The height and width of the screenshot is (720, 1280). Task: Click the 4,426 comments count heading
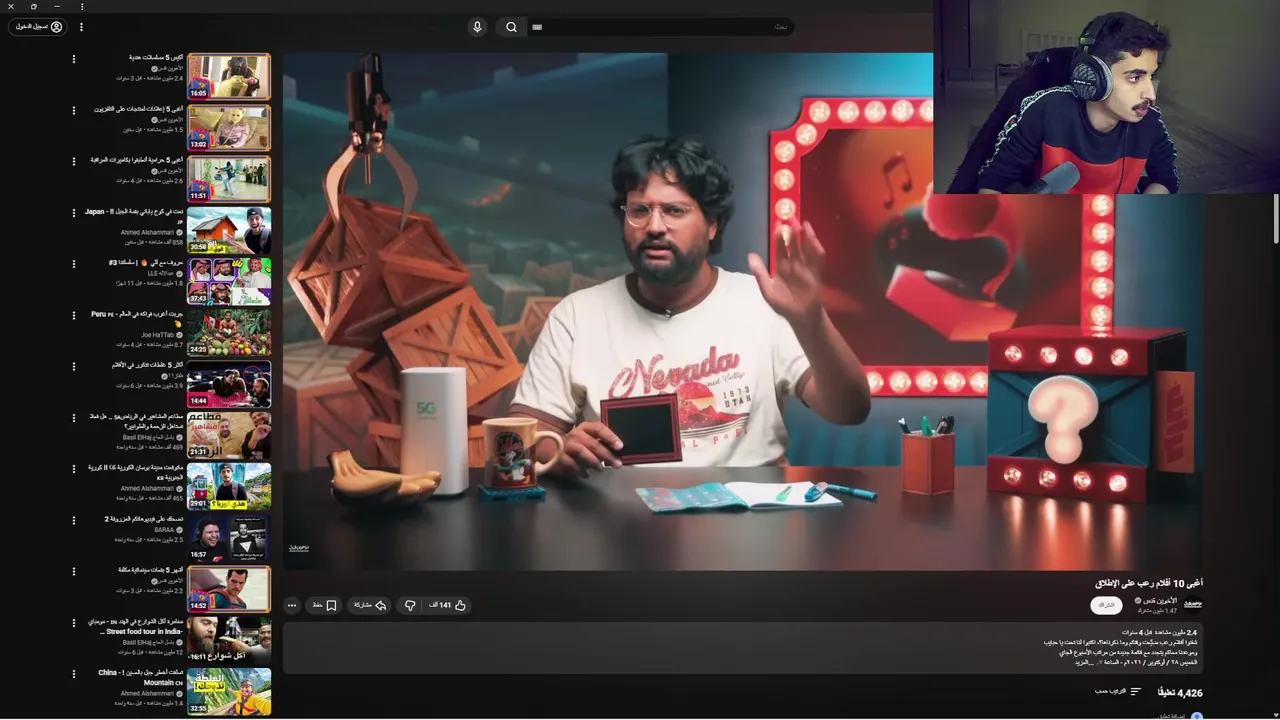click(1180, 692)
